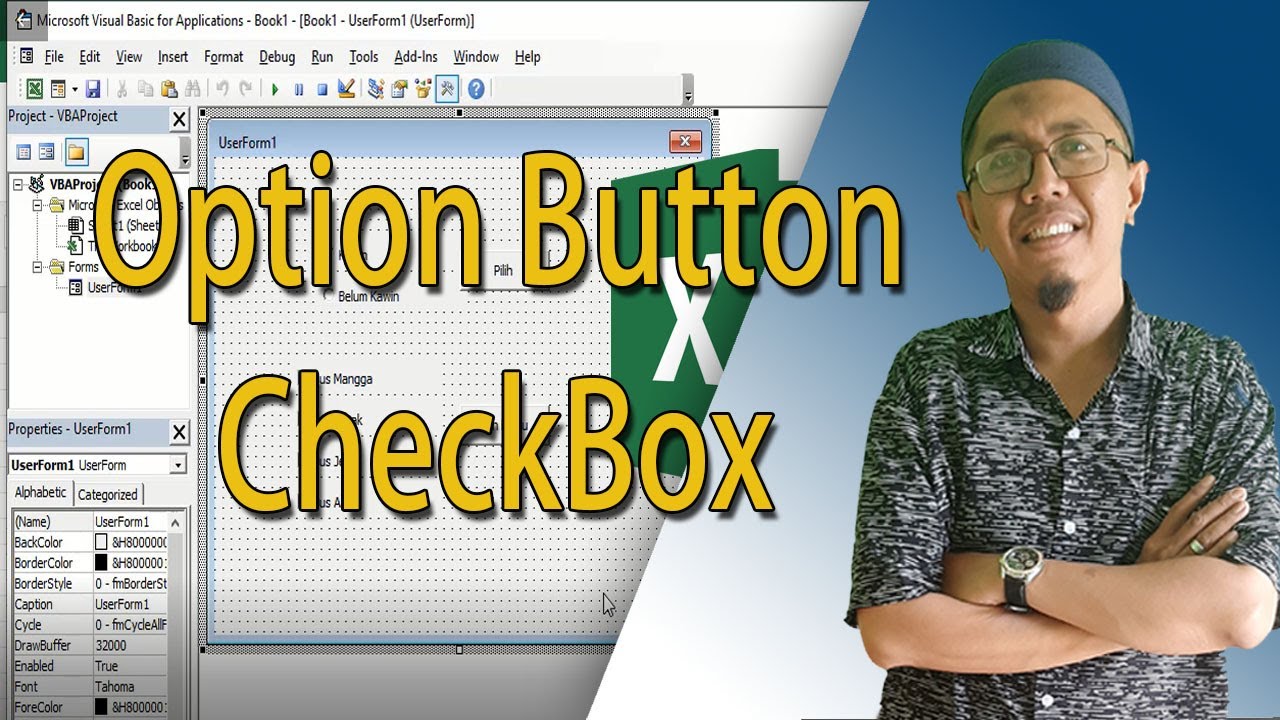Click the properties list scroll-up arrow
Screen dimensions: 1280x720
177,522
